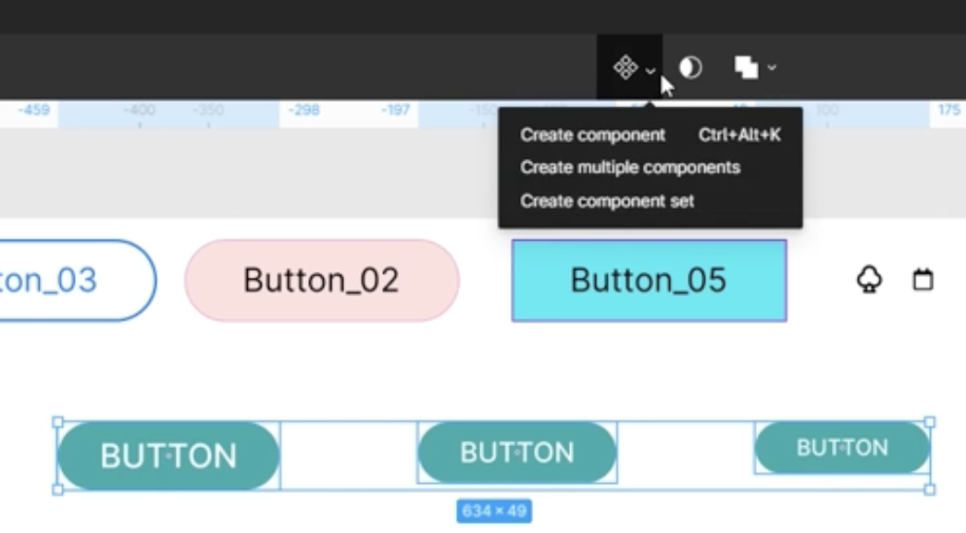Click the club suit icon on canvas

tap(869, 279)
